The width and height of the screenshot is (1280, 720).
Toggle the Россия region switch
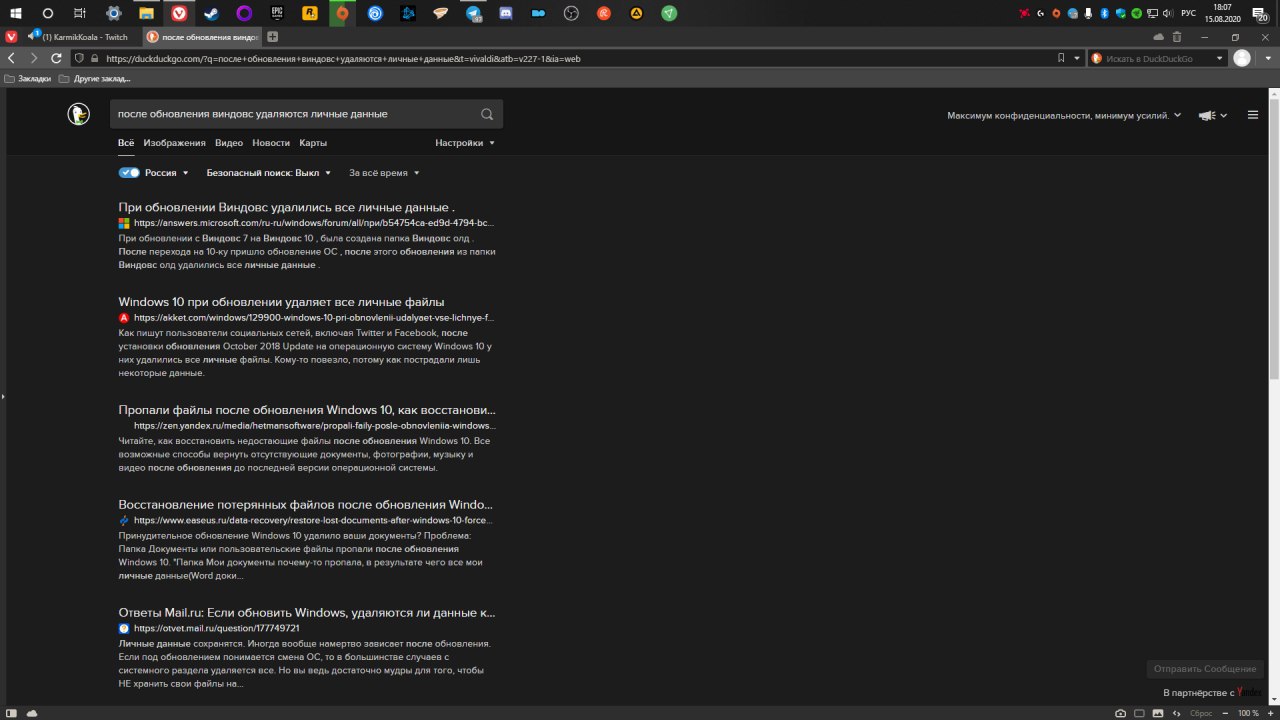click(x=129, y=173)
